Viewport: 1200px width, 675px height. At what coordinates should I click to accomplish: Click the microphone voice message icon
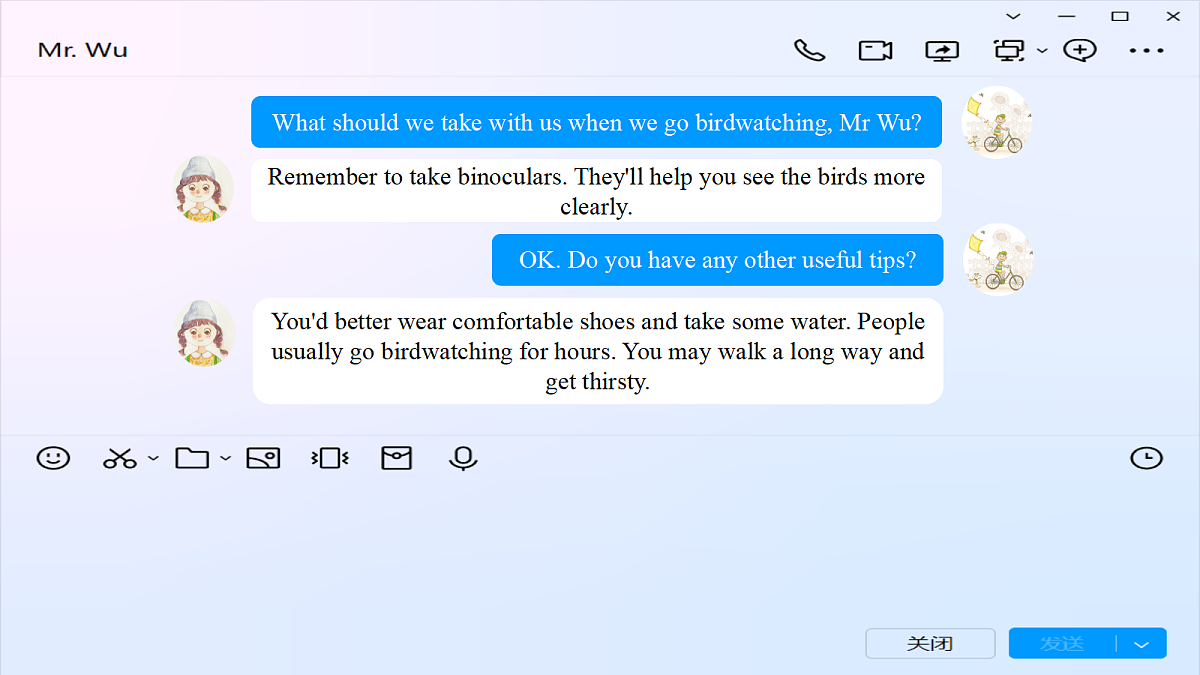(463, 459)
